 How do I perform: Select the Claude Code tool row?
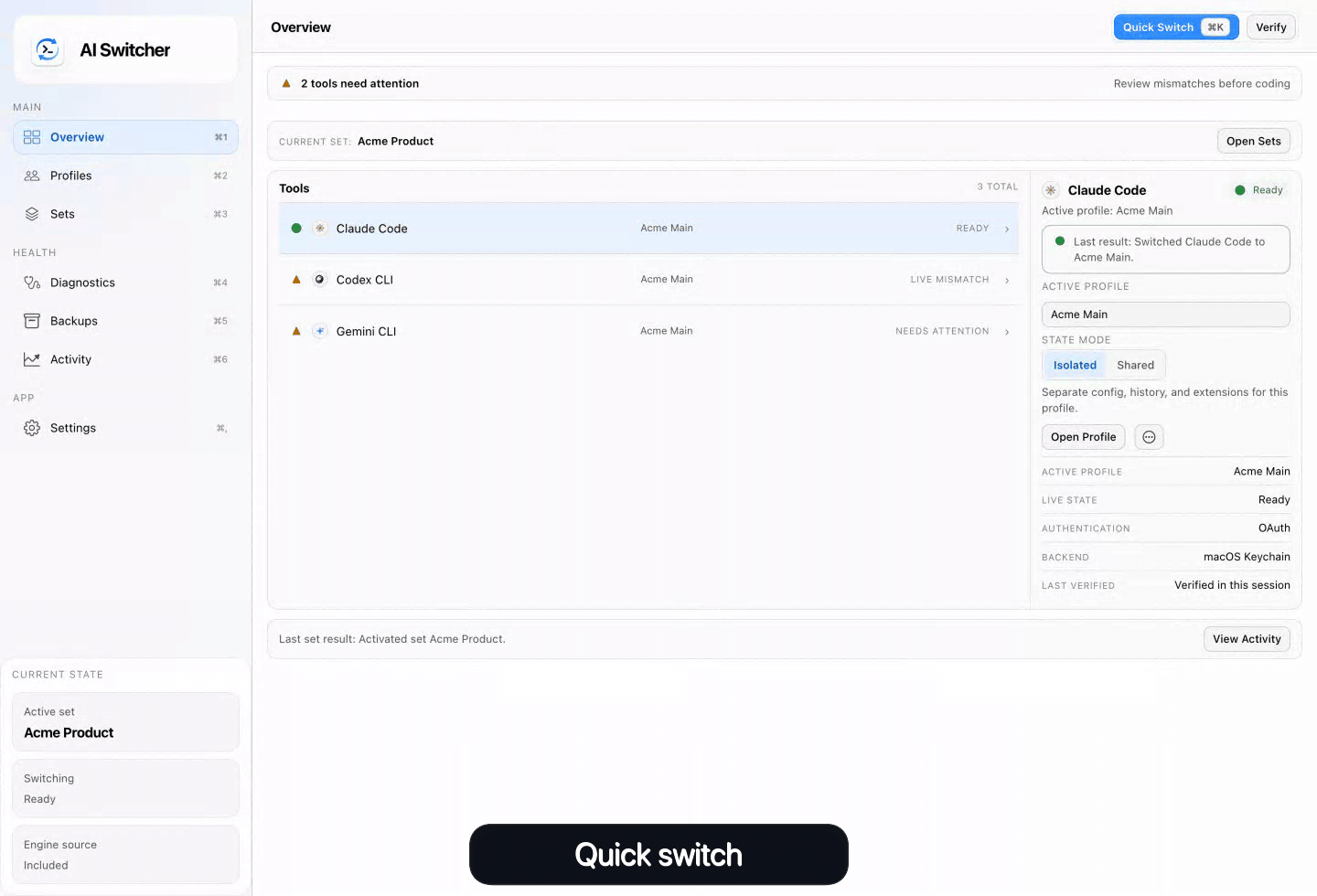[649, 229]
